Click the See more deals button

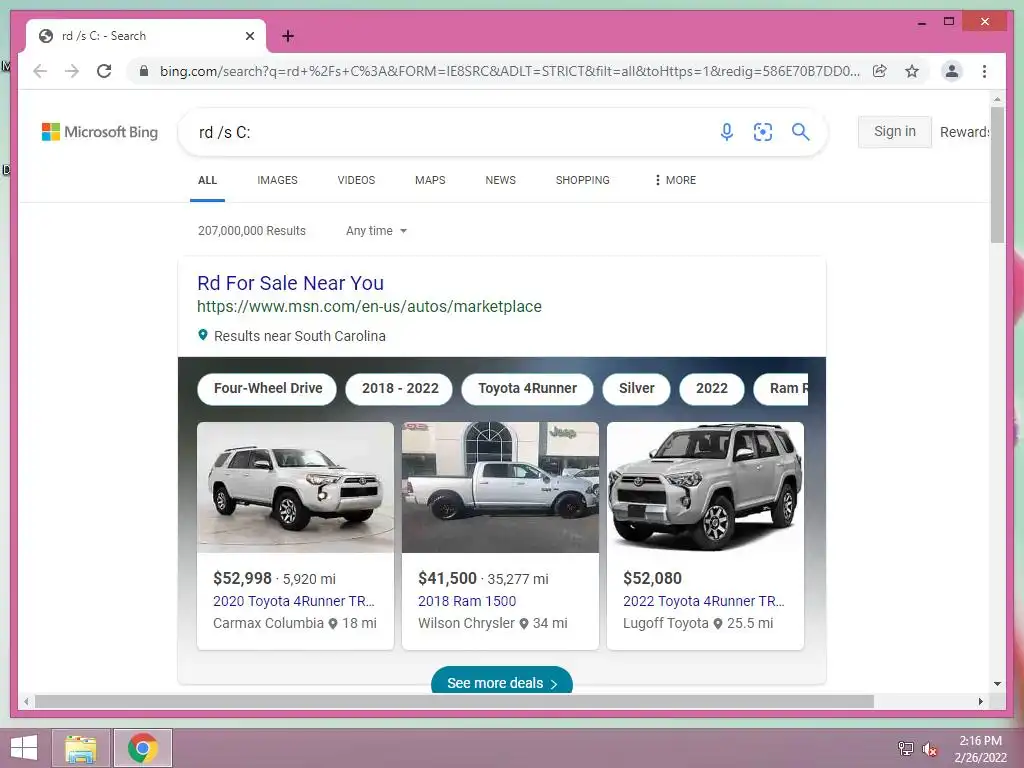pos(502,680)
